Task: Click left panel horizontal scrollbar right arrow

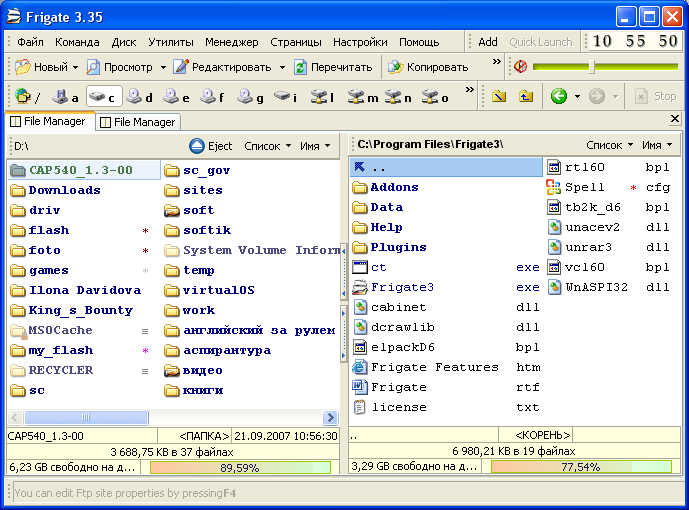Action: [330, 417]
